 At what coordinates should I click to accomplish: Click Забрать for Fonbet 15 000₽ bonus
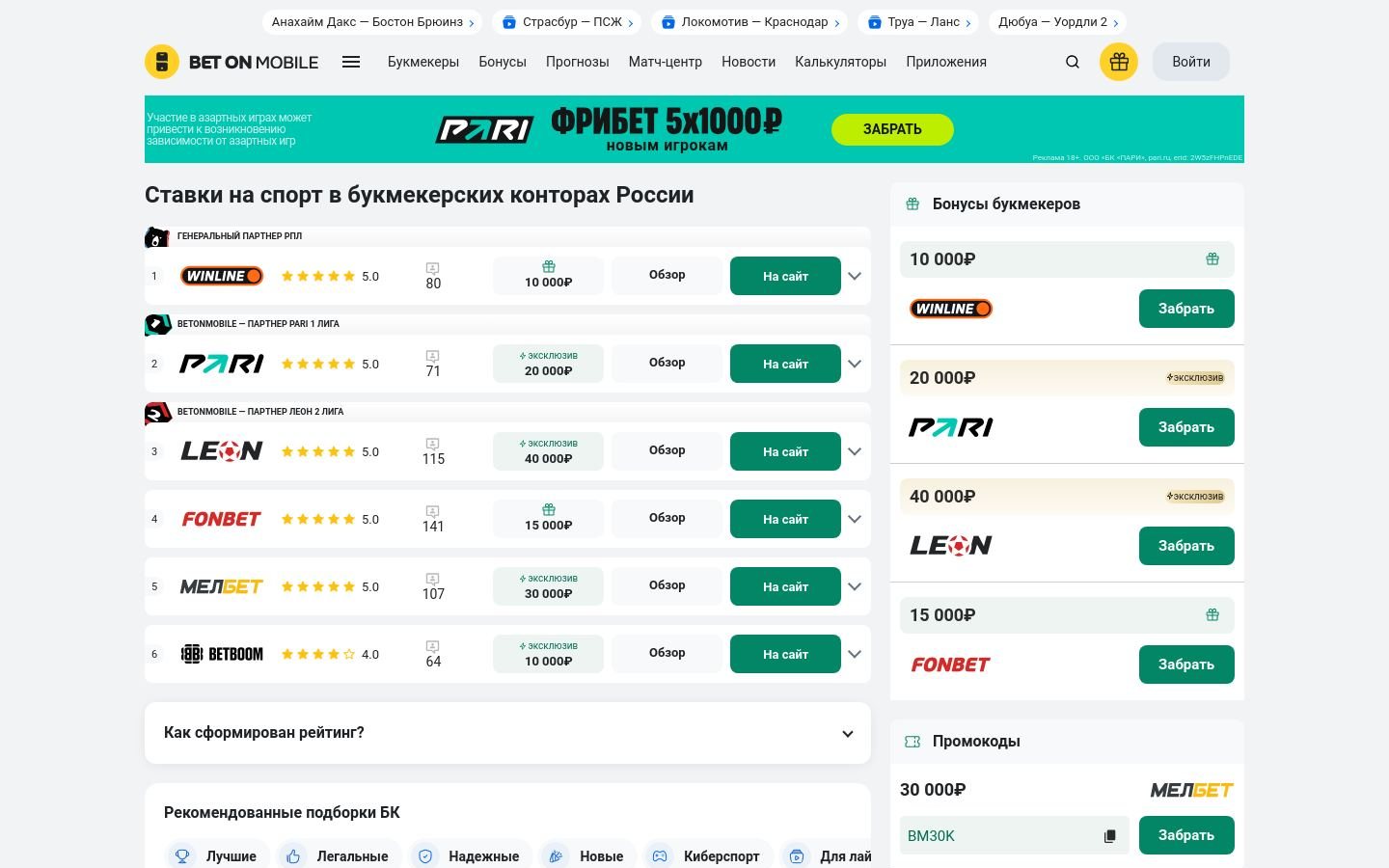click(x=1186, y=665)
